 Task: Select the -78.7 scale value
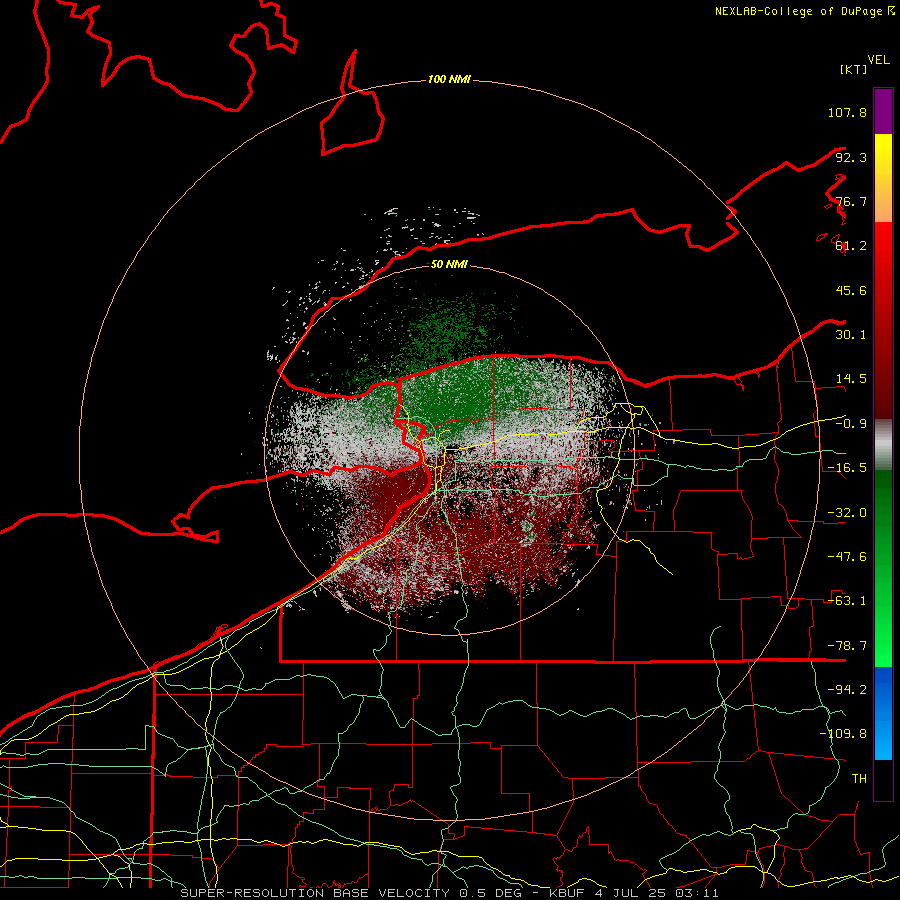click(847, 646)
